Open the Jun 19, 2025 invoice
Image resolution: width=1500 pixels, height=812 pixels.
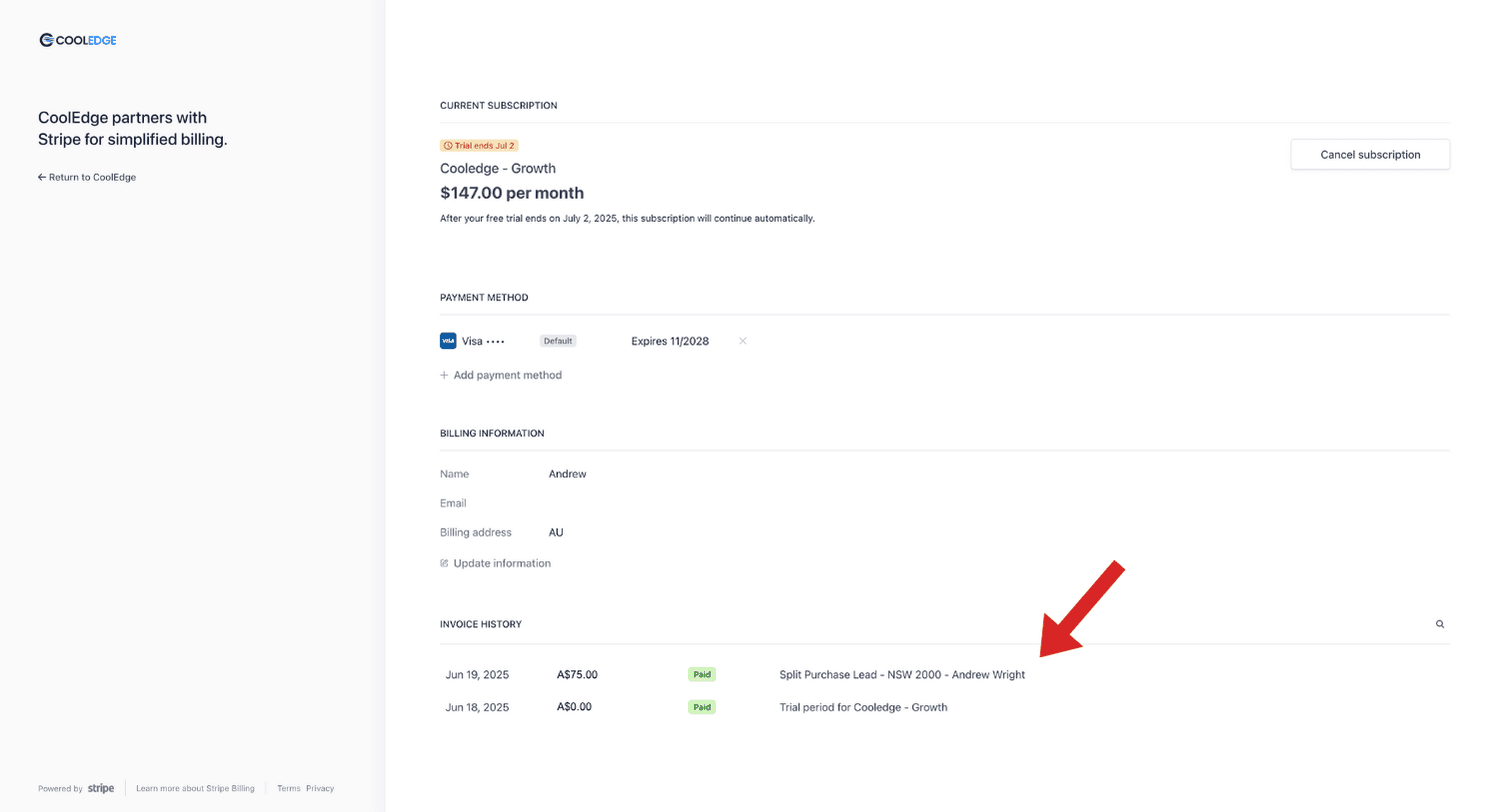pos(477,675)
